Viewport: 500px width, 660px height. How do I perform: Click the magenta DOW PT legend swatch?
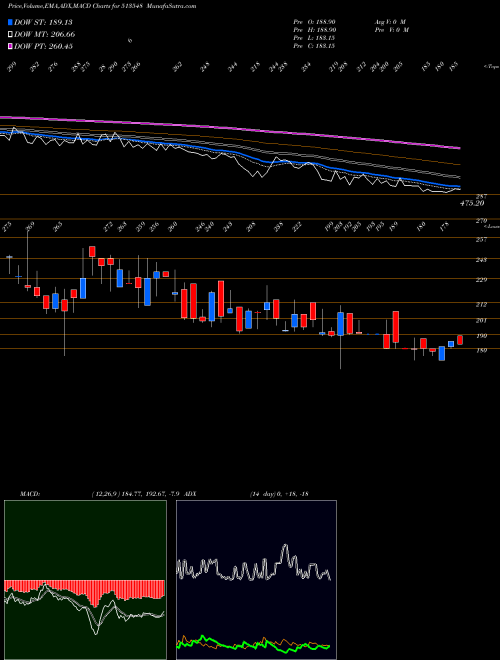coord(11,46)
